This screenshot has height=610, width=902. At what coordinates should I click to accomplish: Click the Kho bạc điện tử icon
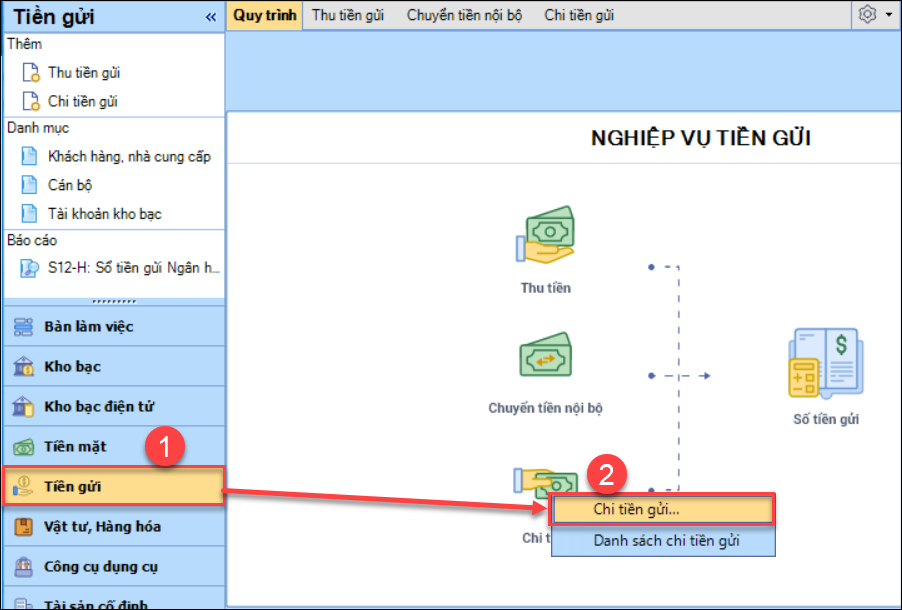coord(24,407)
